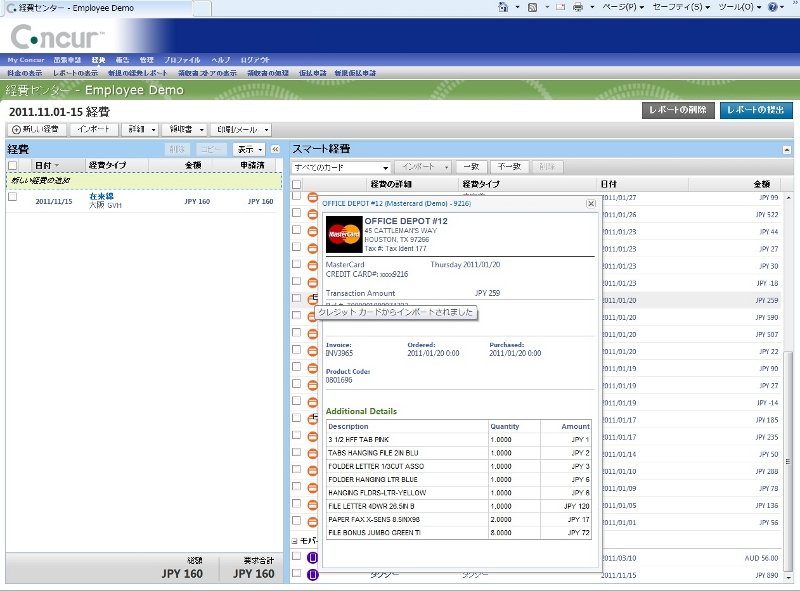The width and height of the screenshot is (800, 591).
Task: Click the scroll-down arrow of スマート経費 list
Action: coord(788,577)
